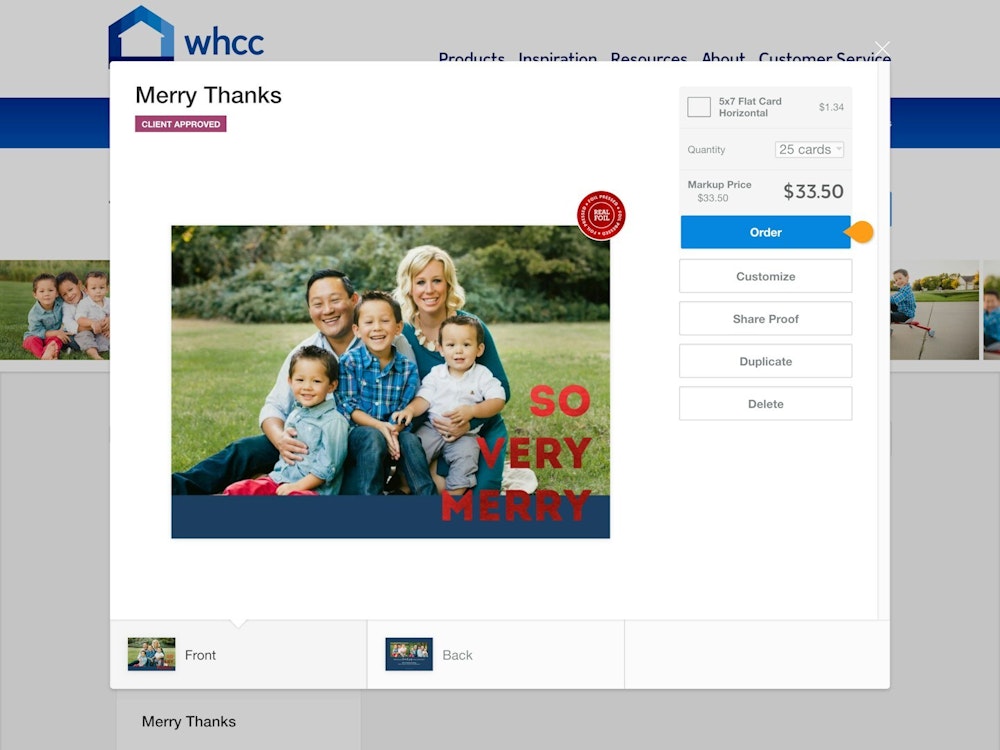
Task: Click the Order button
Action: (x=765, y=232)
